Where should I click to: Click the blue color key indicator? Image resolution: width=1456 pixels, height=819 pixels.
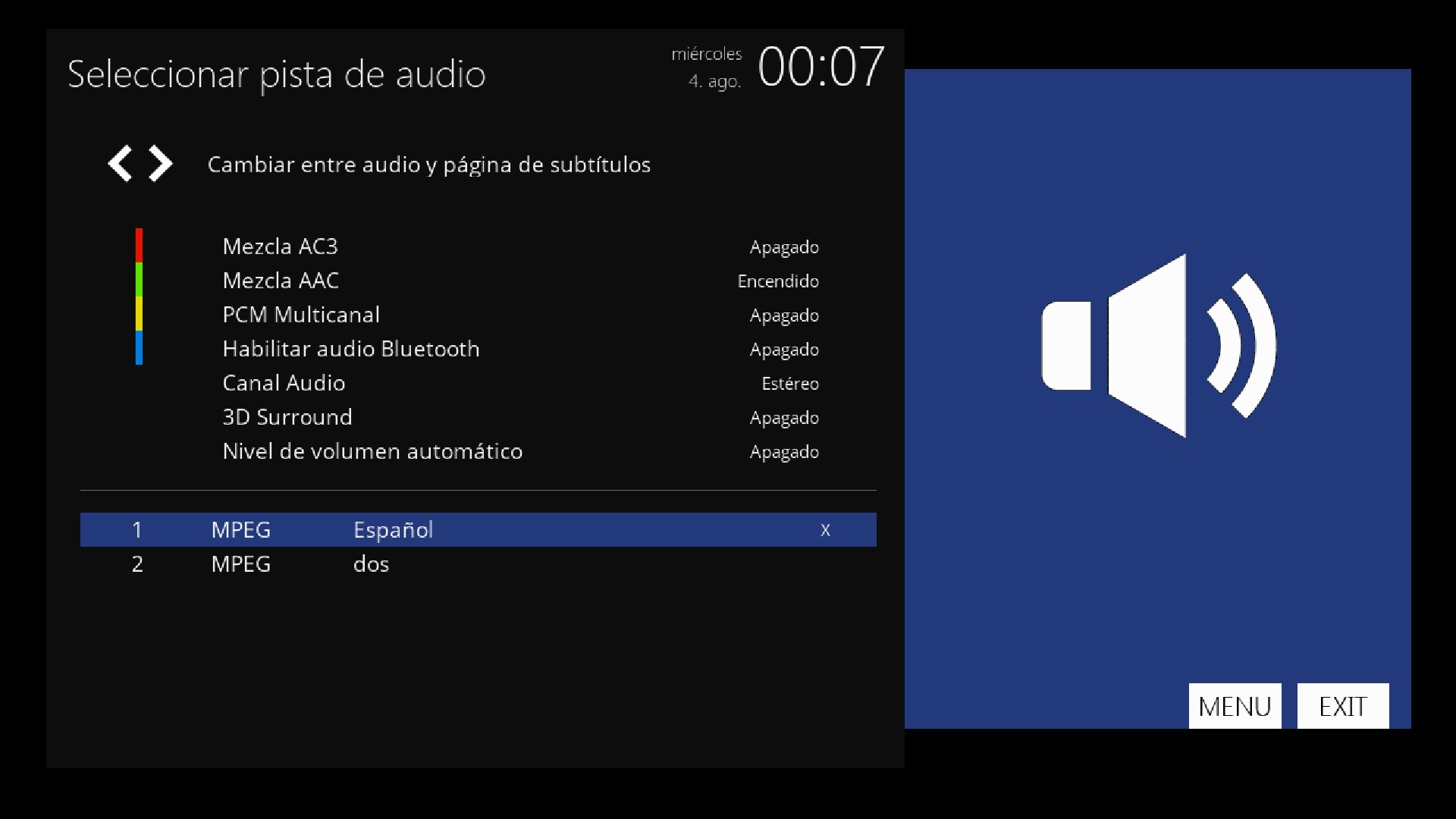(139, 347)
